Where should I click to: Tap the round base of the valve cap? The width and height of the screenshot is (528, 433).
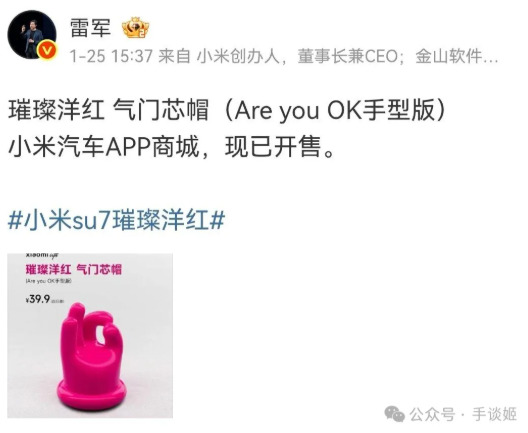(92, 393)
